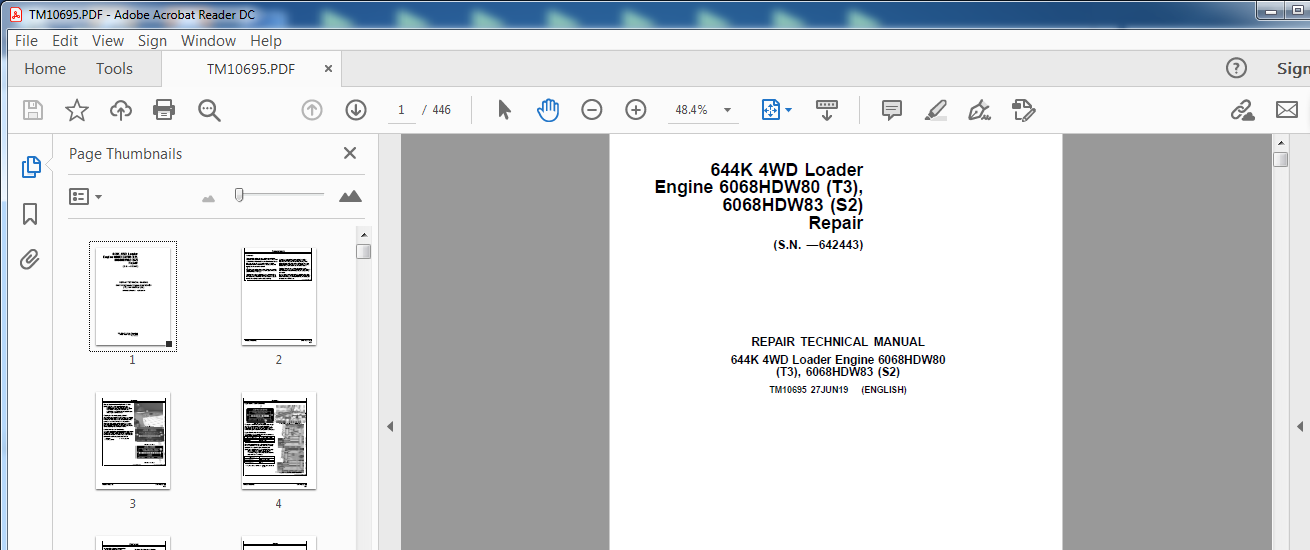The image size is (1310, 550).
Task: Enlarge thumbnails with the large mountain icon
Action: click(x=350, y=196)
